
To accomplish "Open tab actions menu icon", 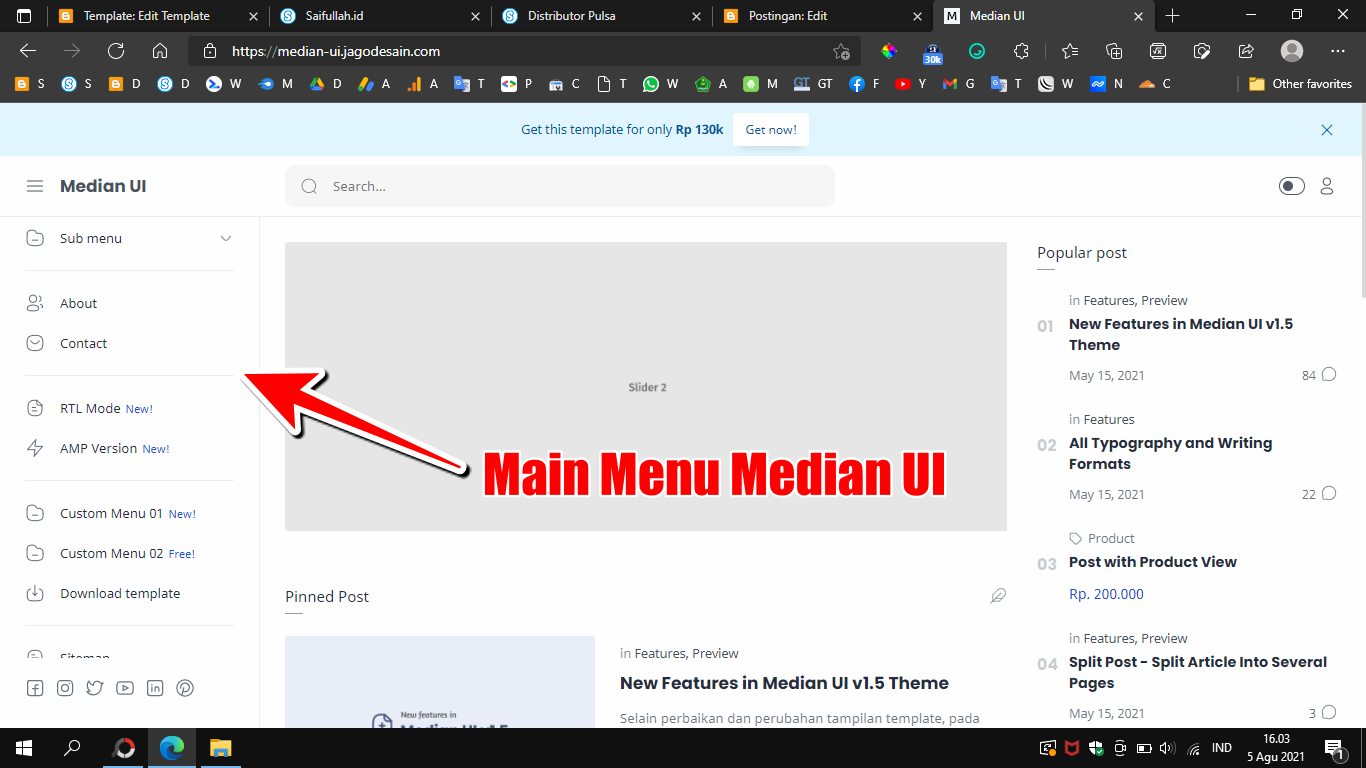I will click(24, 16).
